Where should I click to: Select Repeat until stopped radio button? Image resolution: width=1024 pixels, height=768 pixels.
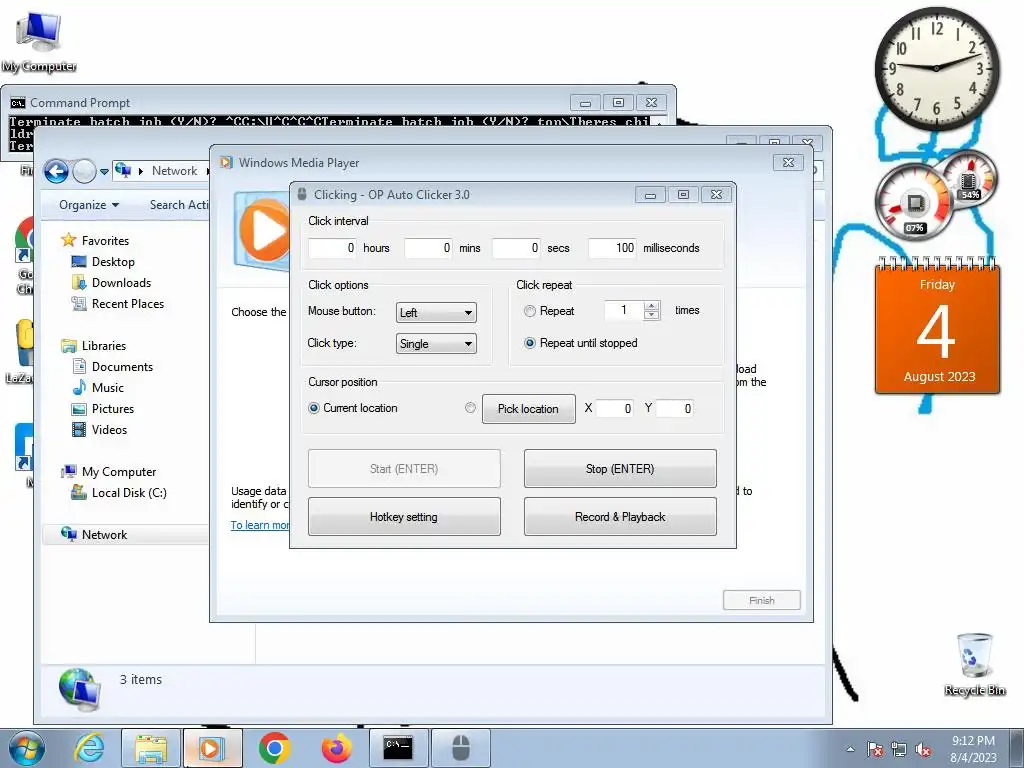click(x=530, y=343)
